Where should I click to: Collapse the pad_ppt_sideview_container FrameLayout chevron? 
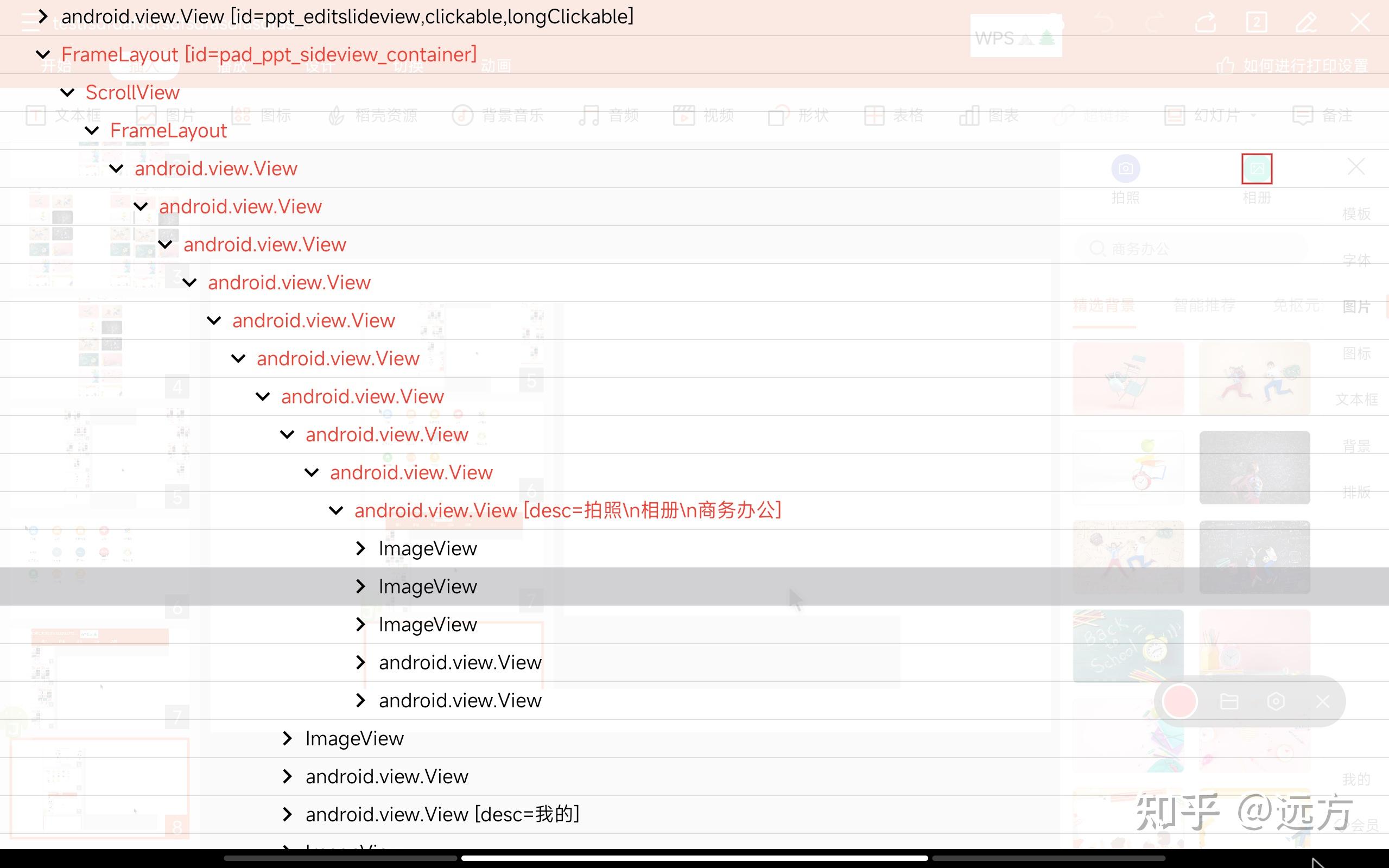[42, 54]
